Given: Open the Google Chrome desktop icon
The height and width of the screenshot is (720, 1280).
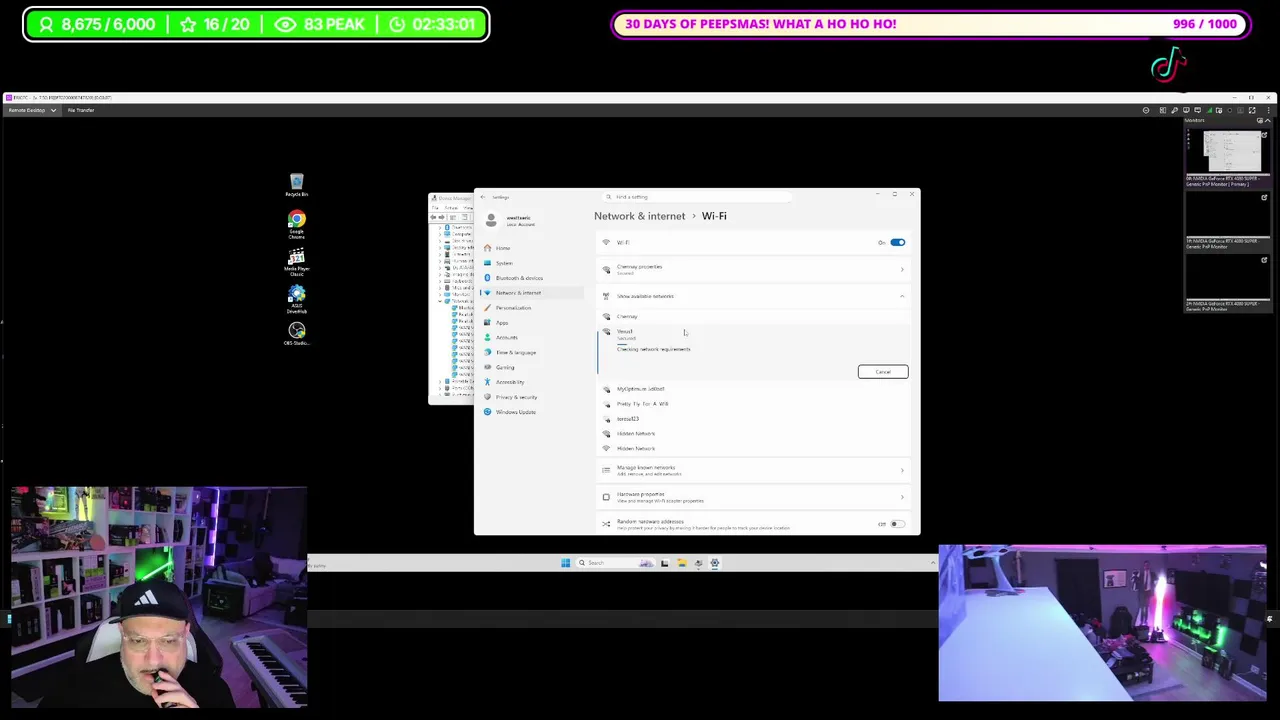Looking at the screenshot, I should 296,223.
